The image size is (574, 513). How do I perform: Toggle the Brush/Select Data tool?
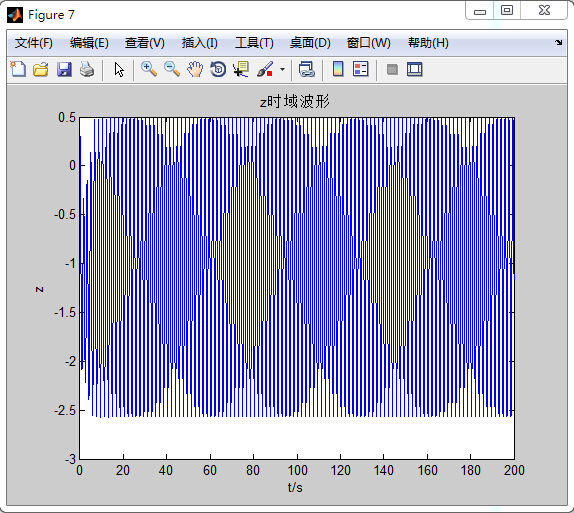265,69
